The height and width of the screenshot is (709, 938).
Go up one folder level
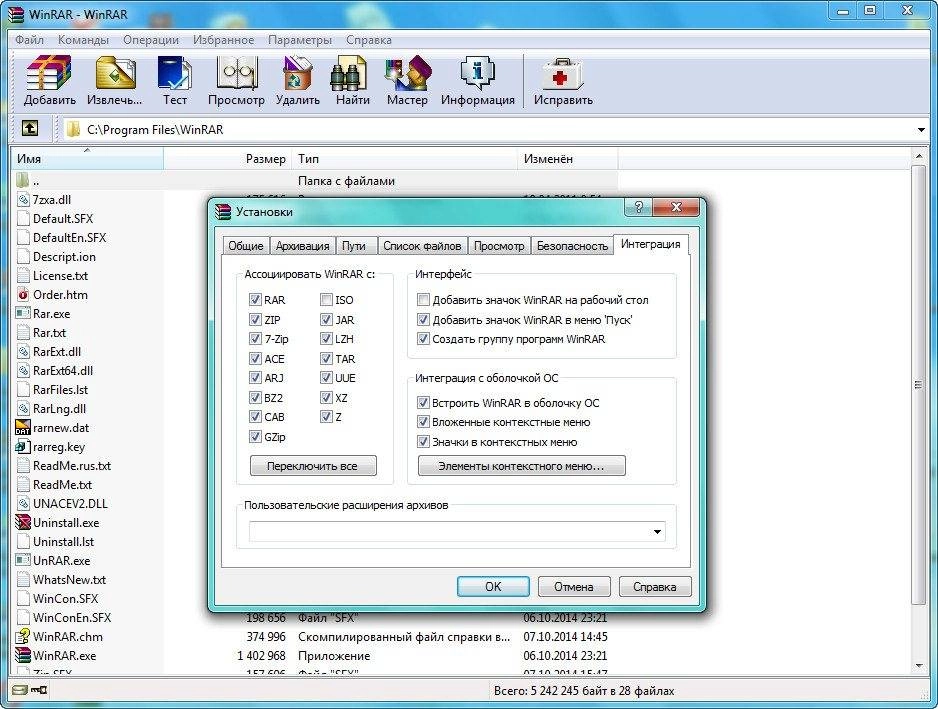click(29, 128)
